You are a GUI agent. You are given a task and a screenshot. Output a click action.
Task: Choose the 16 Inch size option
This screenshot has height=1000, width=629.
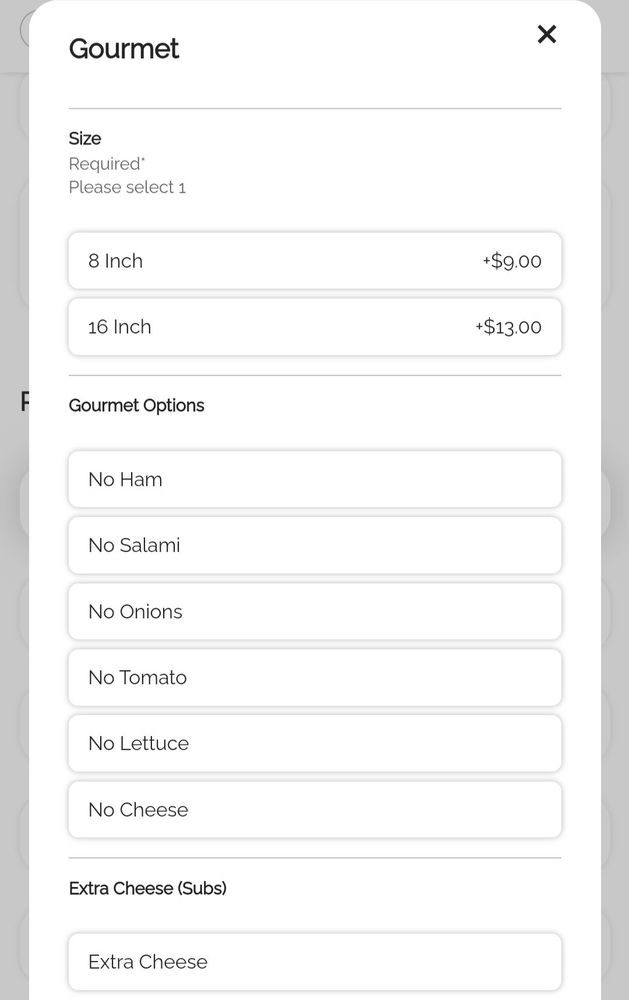coord(314,327)
